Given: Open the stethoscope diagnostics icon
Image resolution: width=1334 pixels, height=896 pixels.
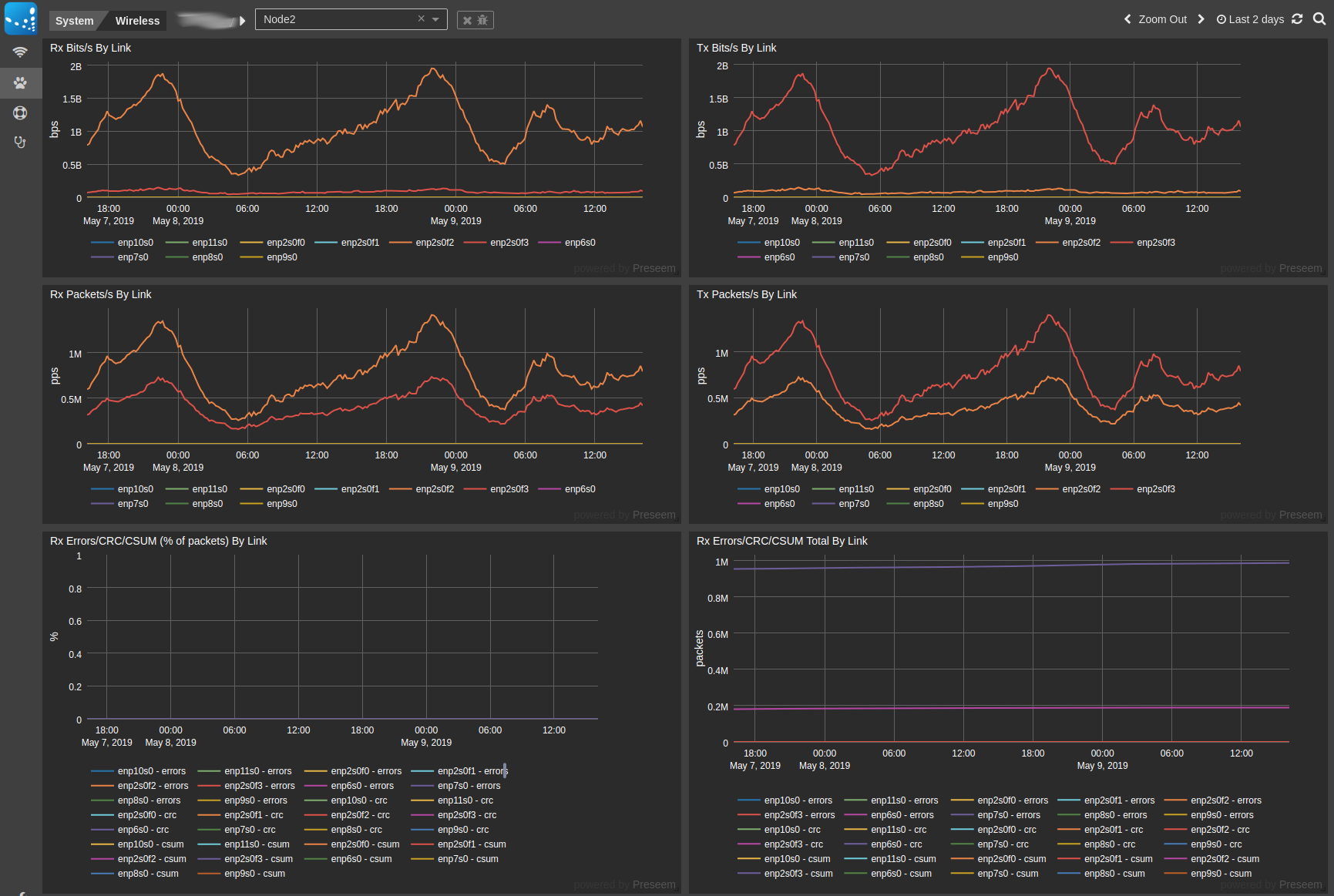Looking at the screenshot, I should 21,142.
